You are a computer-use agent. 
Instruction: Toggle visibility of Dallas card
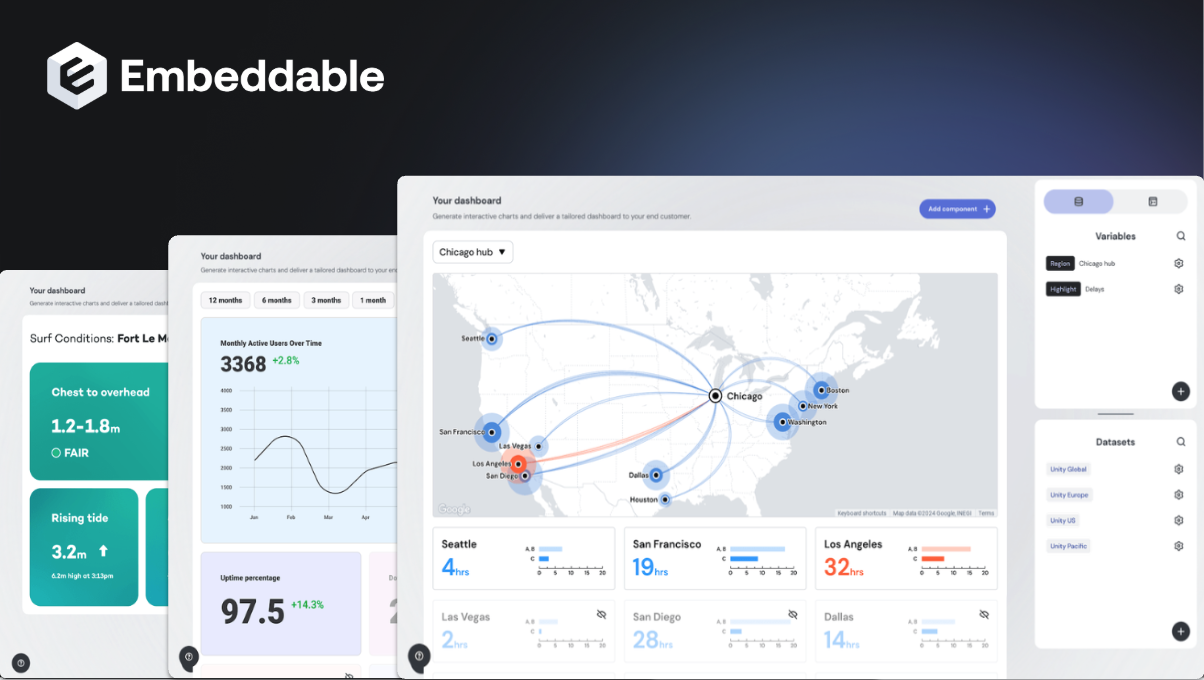983,614
